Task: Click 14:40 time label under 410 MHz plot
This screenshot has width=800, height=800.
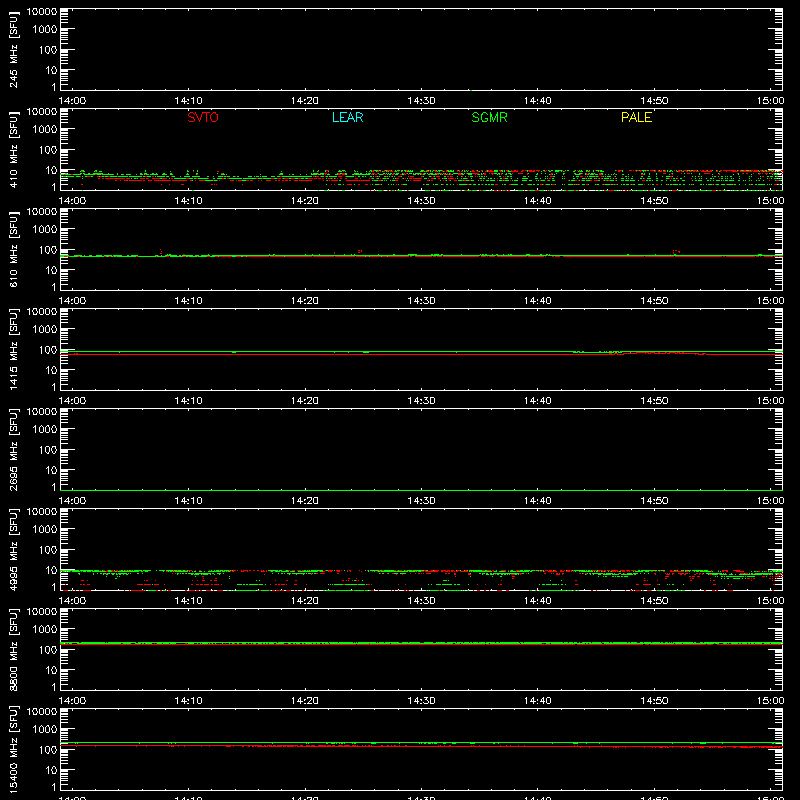Action: [x=537, y=201]
